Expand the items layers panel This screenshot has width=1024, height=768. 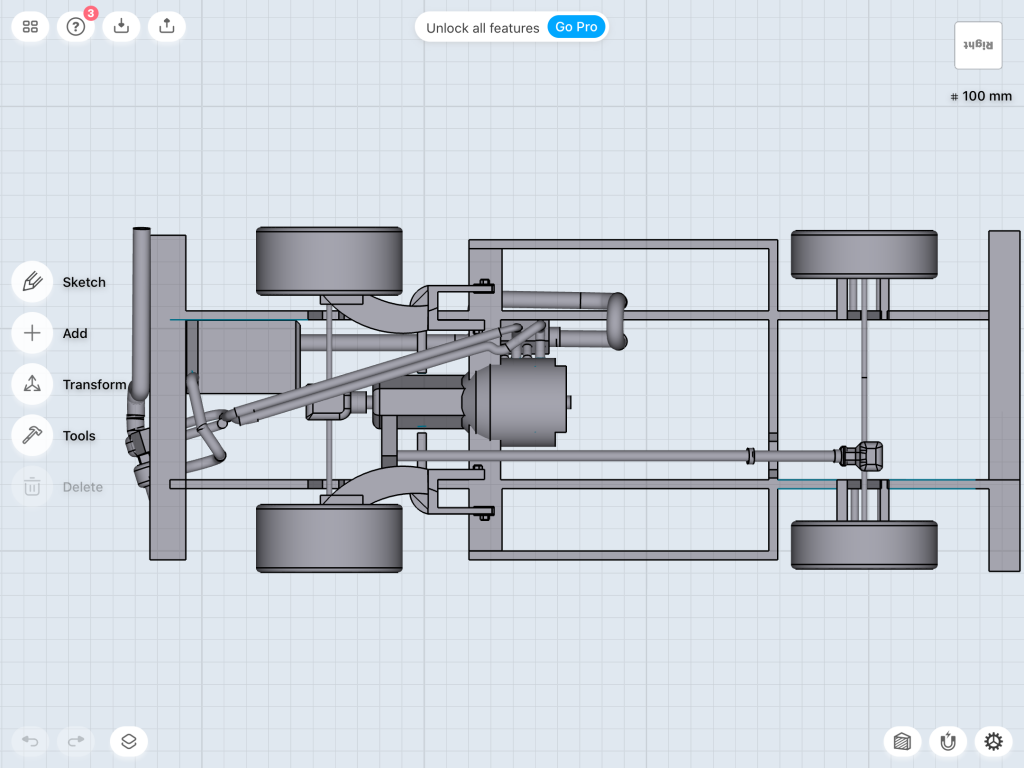129,741
